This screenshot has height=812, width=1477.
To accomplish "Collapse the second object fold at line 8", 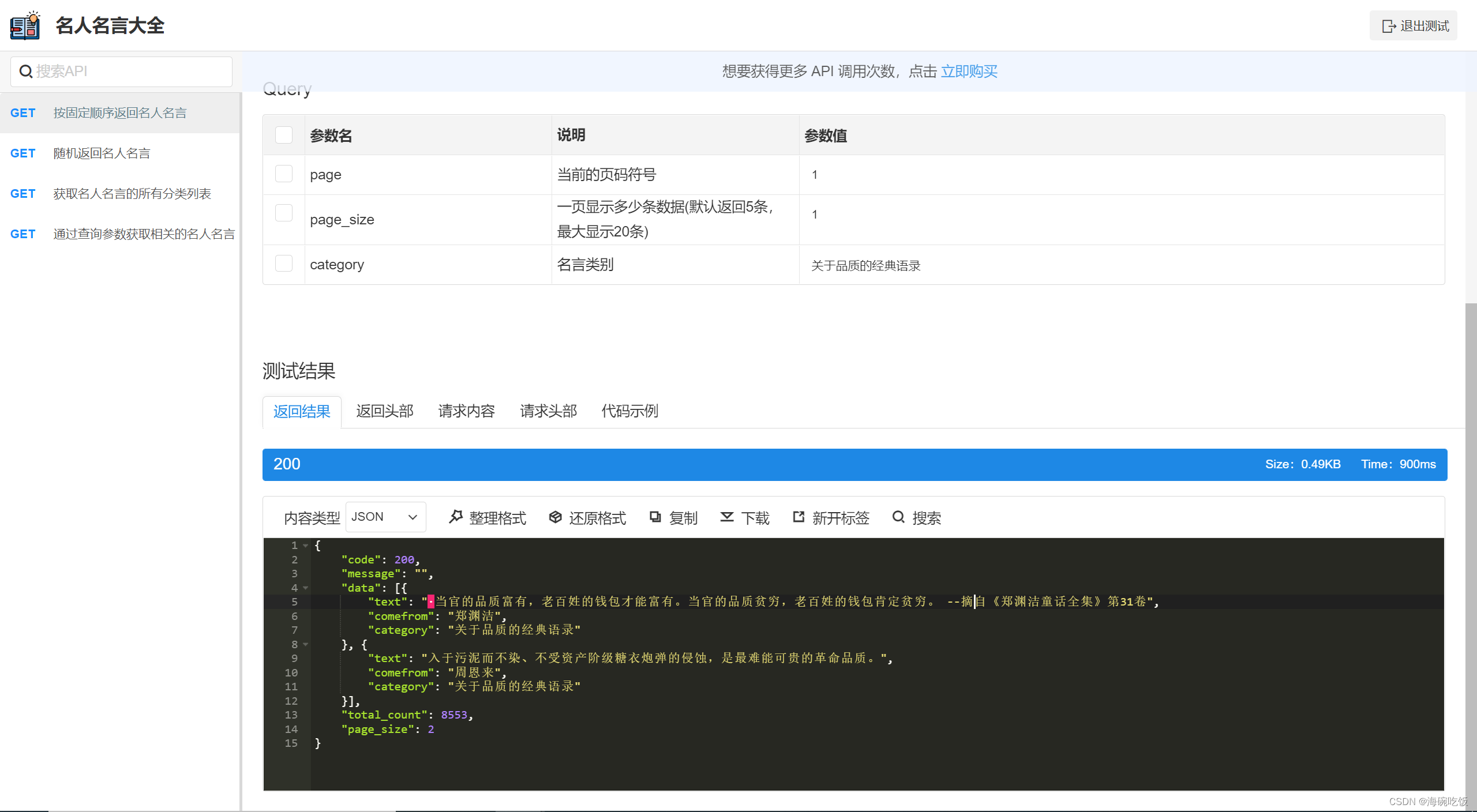I will point(306,645).
